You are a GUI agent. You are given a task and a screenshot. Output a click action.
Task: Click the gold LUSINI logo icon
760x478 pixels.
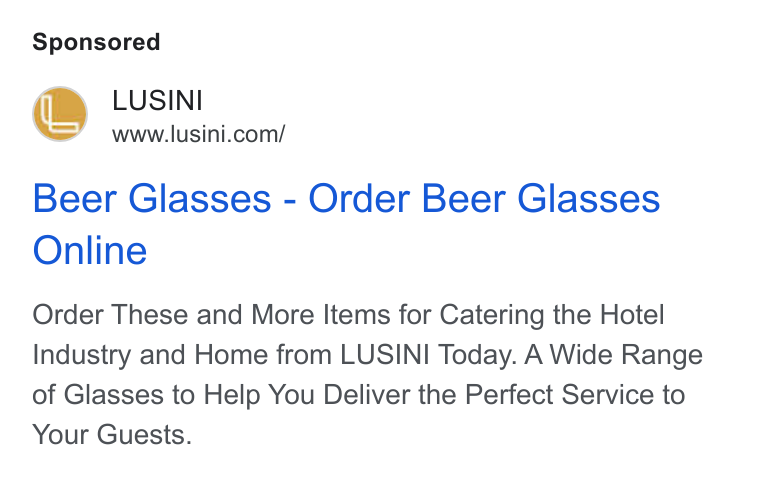point(60,114)
